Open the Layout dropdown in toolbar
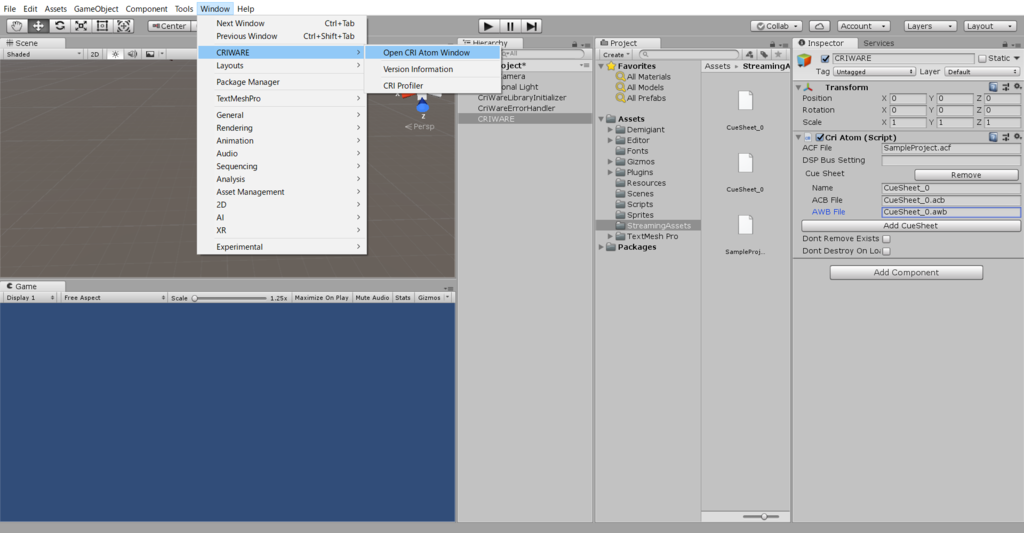The height and width of the screenshot is (533, 1024). point(991,26)
